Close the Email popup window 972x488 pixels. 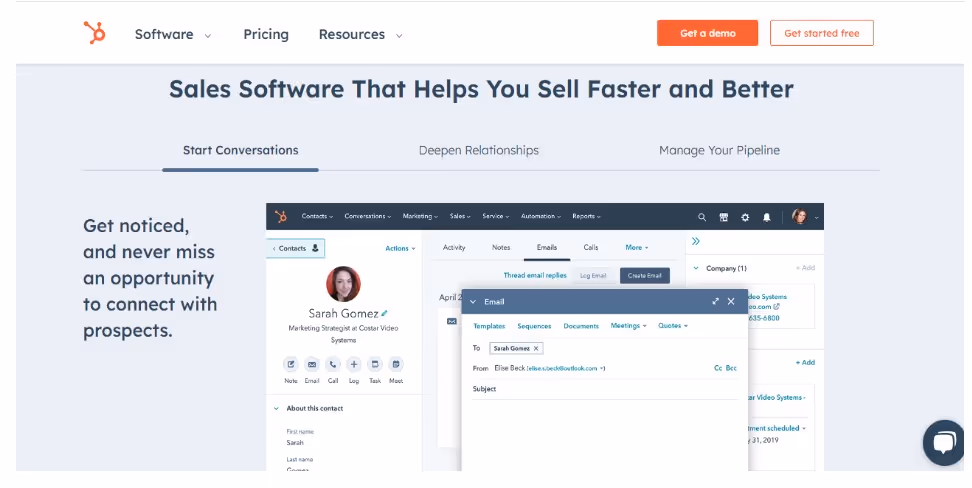pos(731,301)
